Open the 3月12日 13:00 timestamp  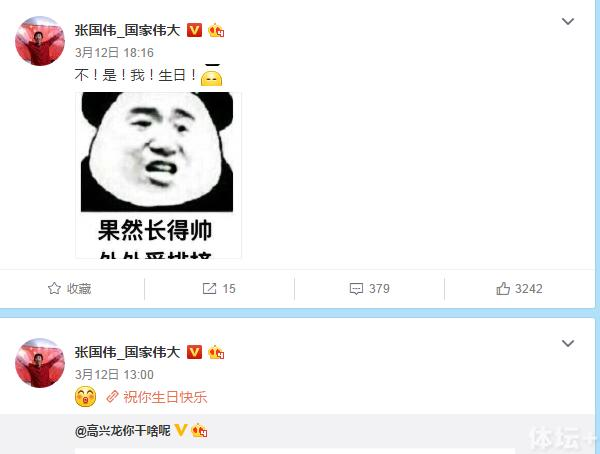114,375
